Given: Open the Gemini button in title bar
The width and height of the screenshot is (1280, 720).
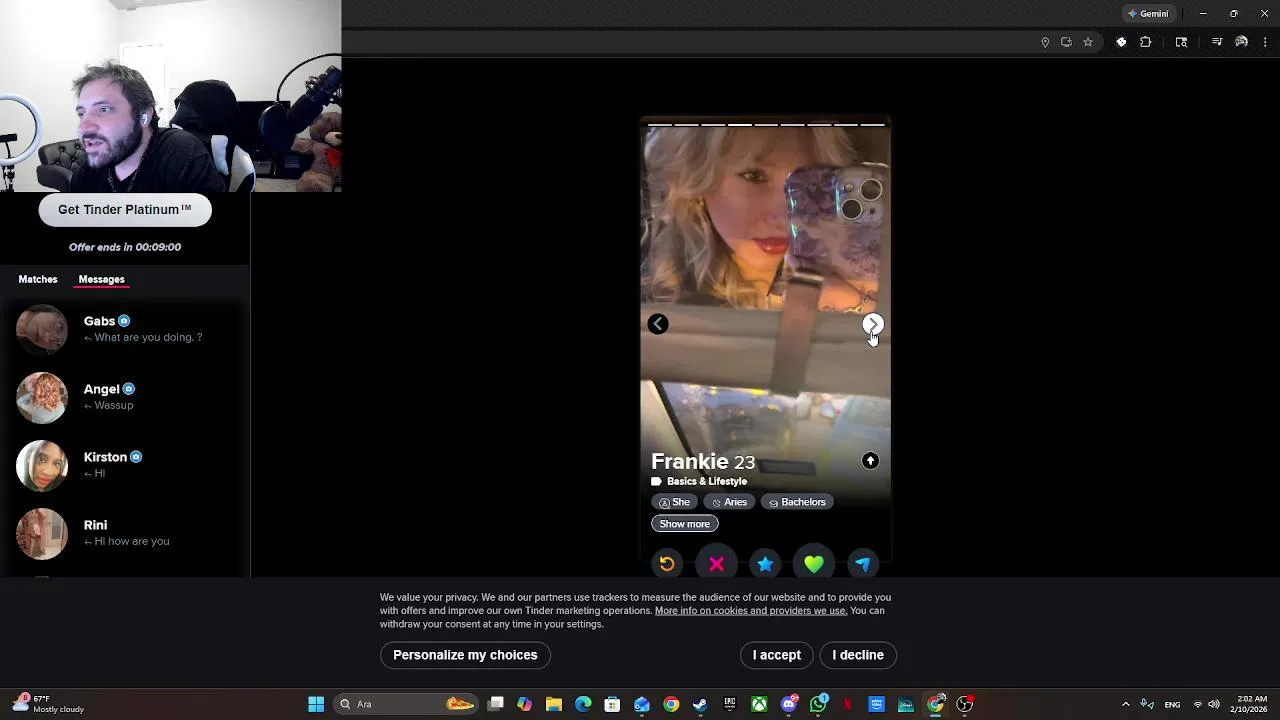Looking at the screenshot, I should 1148,14.
